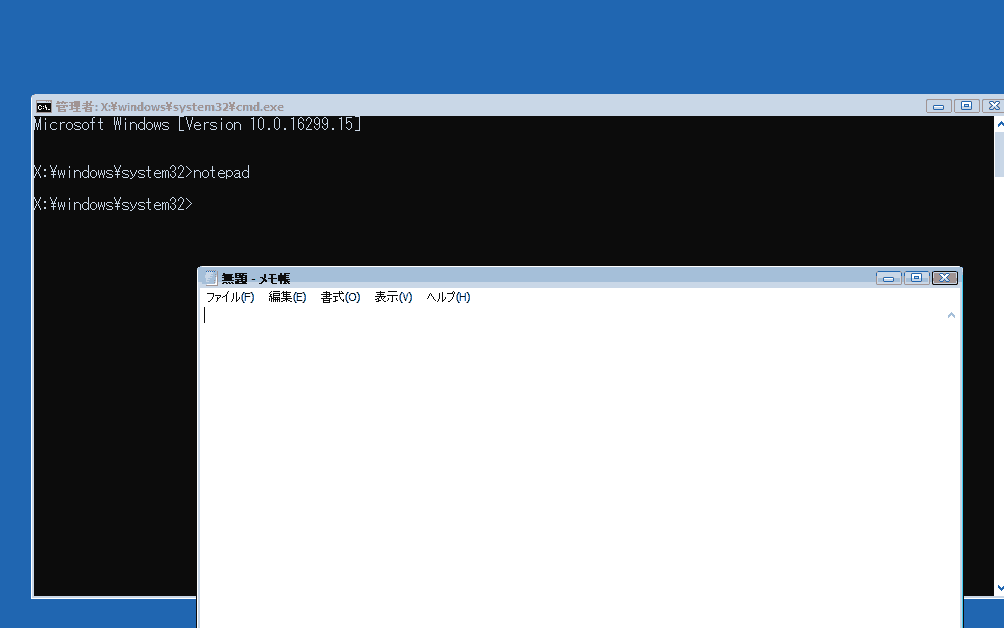Click the last X:¥windows¥system32> prompt line
Screen dimensions: 1004x628
pyautogui.click(x=113, y=204)
